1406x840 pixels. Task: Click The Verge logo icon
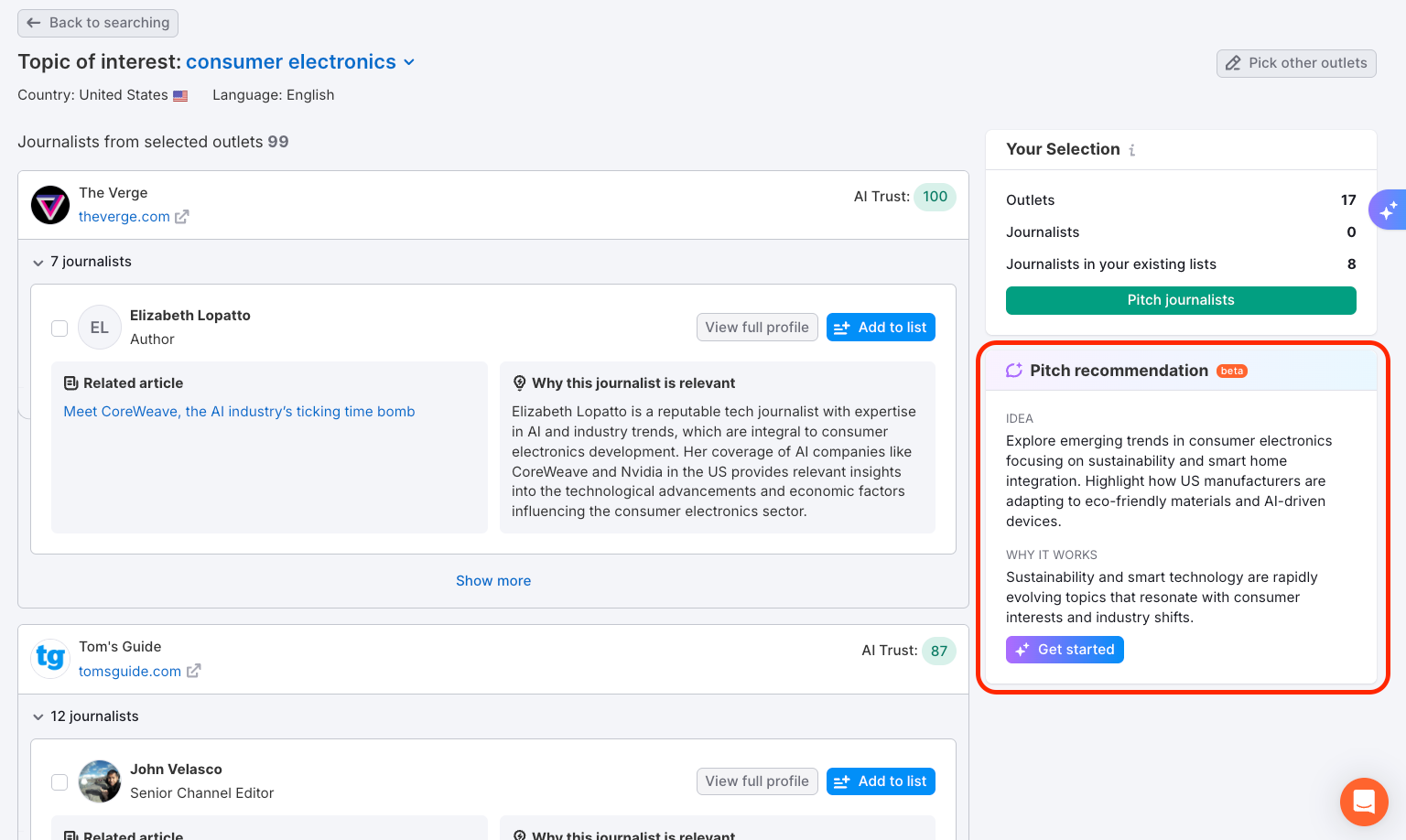pos(50,205)
